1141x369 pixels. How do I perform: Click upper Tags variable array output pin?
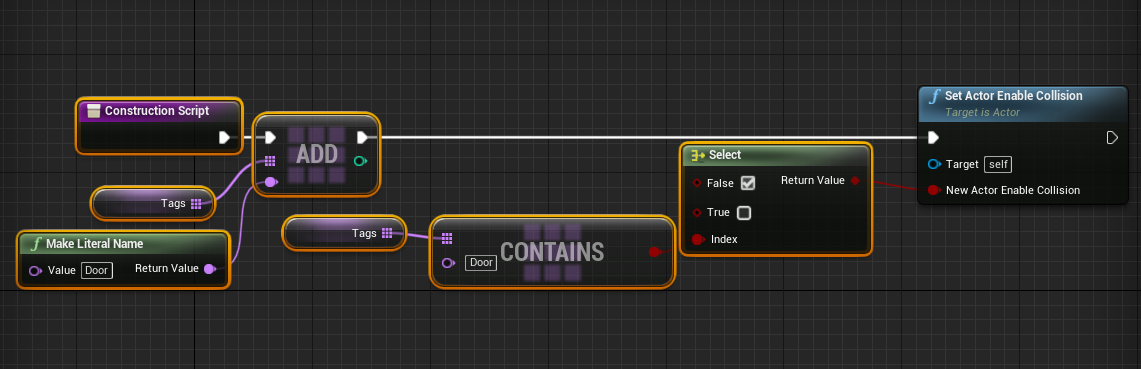point(196,204)
